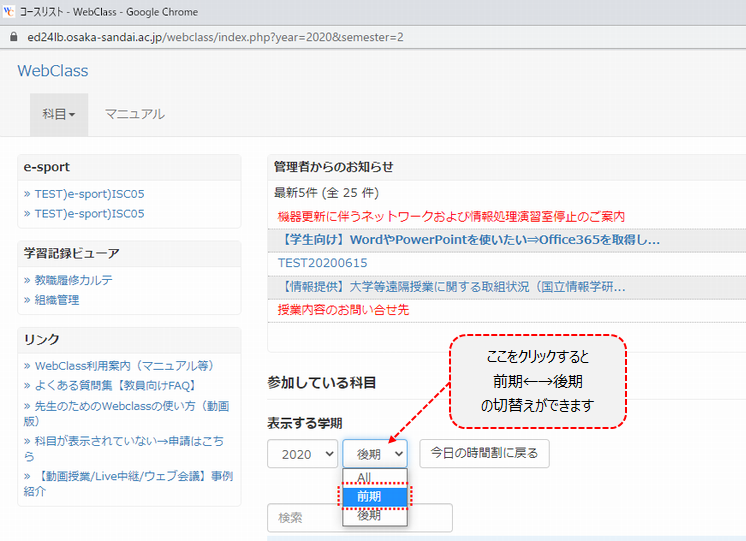Collapse the 後期 semester dropdown
The height and width of the screenshot is (541, 746).
point(375,453)
